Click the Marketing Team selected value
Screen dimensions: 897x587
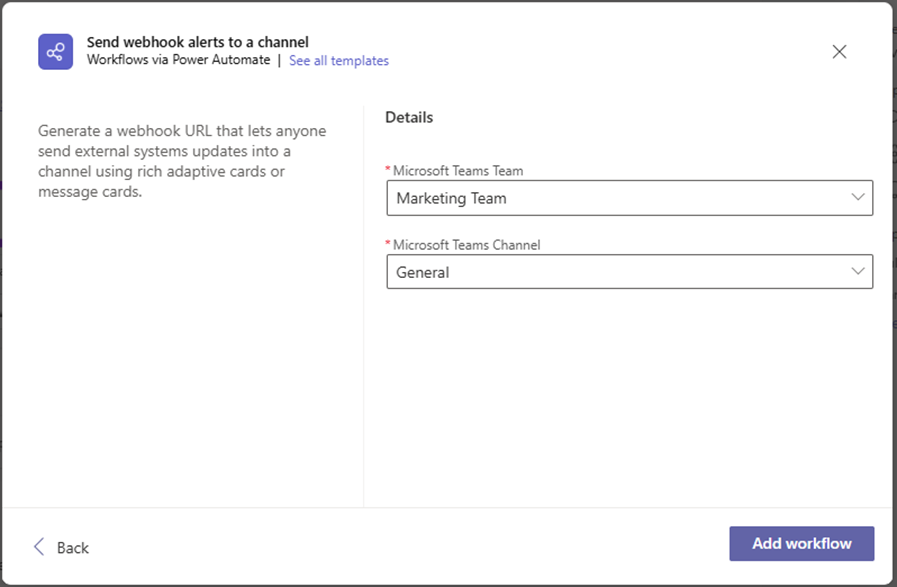[451, 198]
